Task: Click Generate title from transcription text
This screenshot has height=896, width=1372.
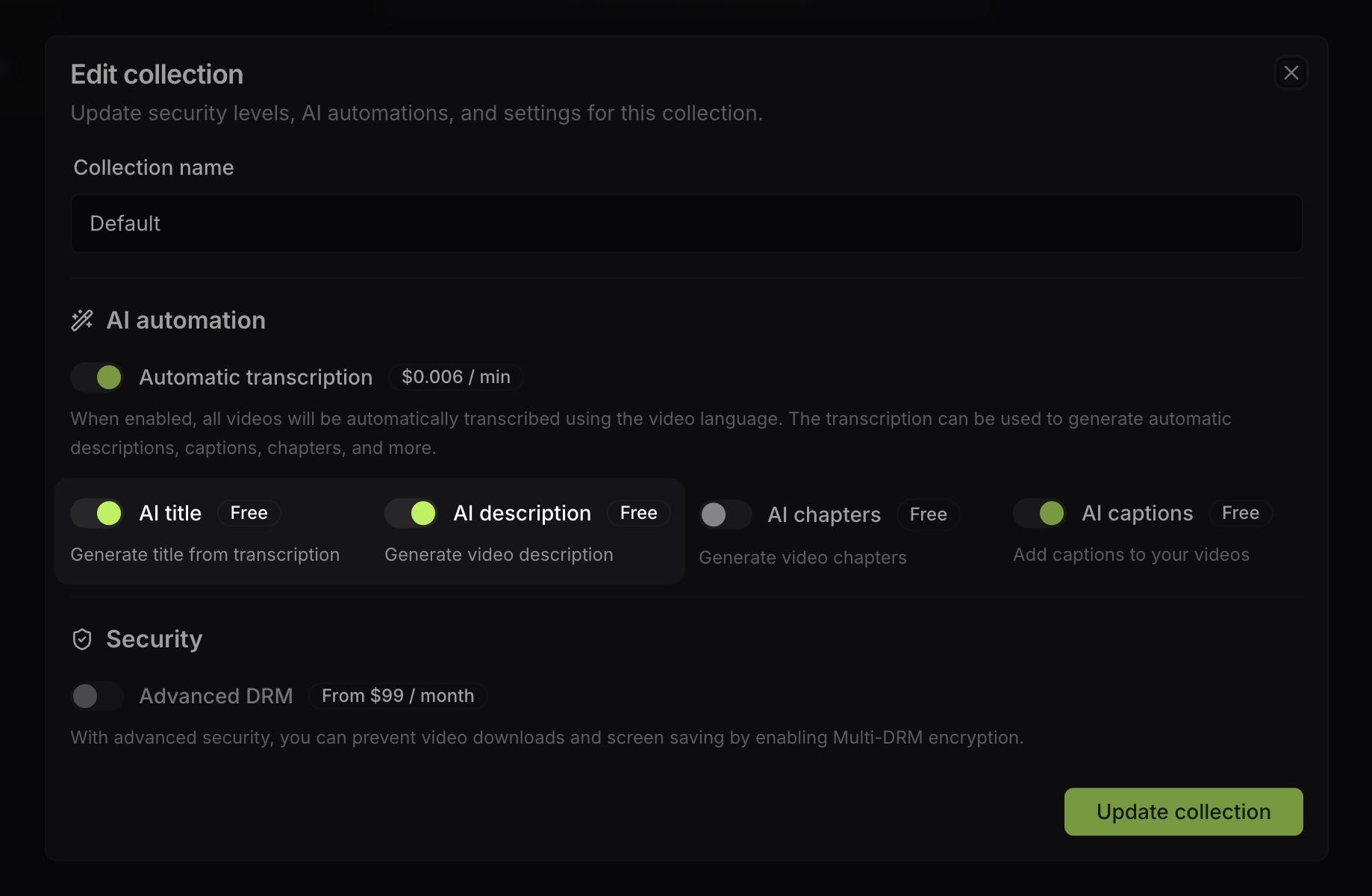Action: pyautogui.click(x=205, y=555)
